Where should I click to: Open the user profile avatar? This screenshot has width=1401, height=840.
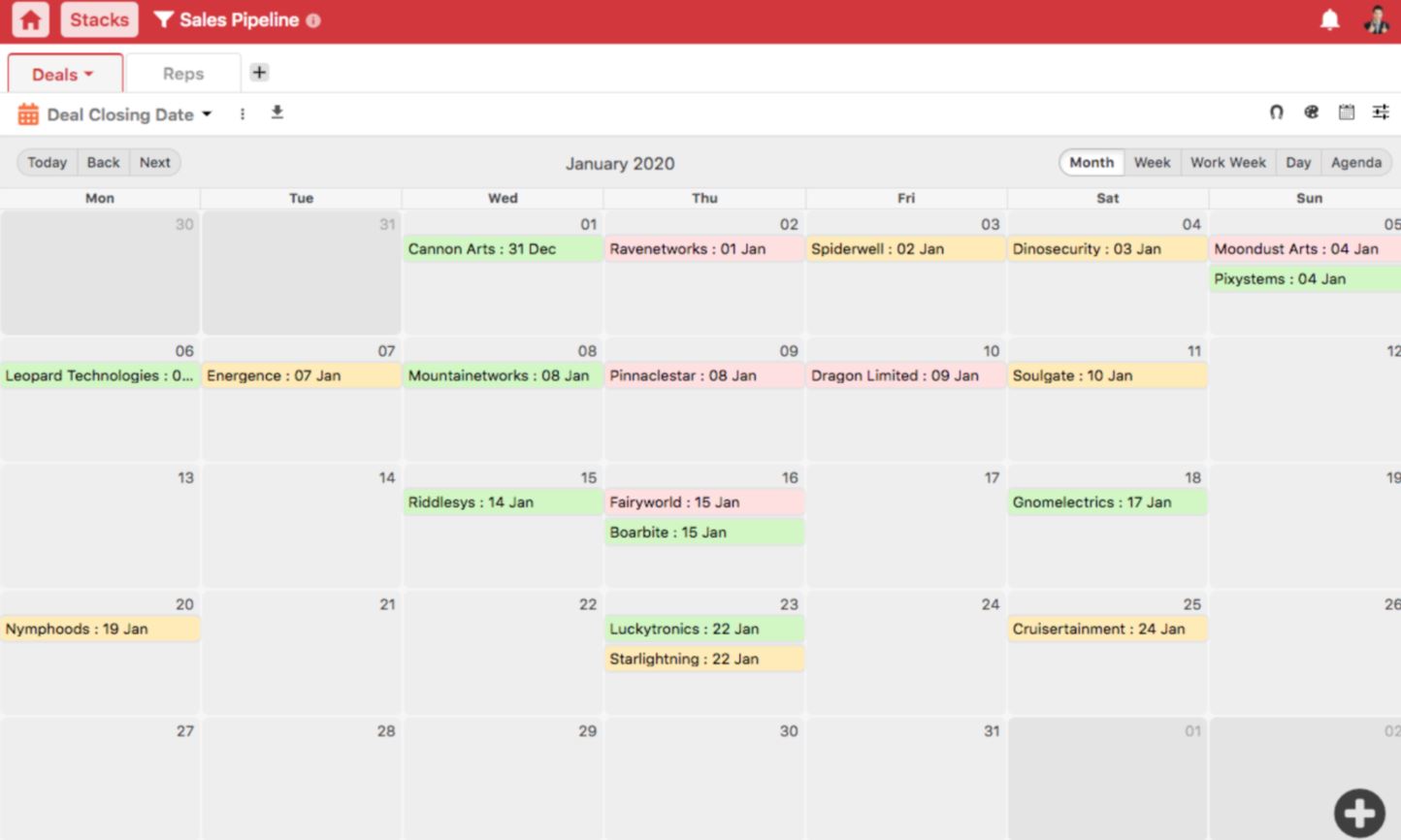click(x=1376, y=19)
